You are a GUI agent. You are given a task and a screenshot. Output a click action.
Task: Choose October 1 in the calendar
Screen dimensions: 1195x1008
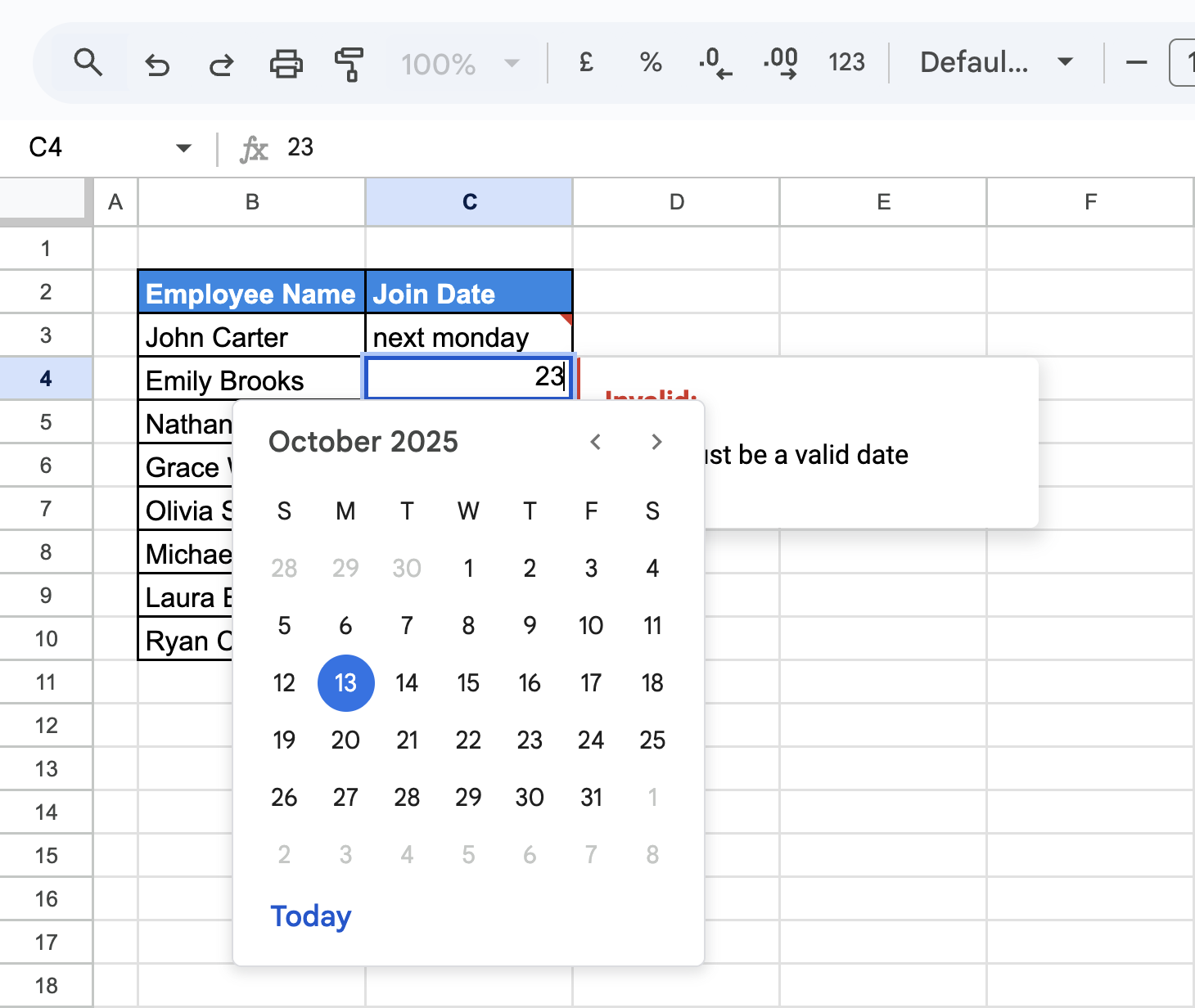click(468, 568)
